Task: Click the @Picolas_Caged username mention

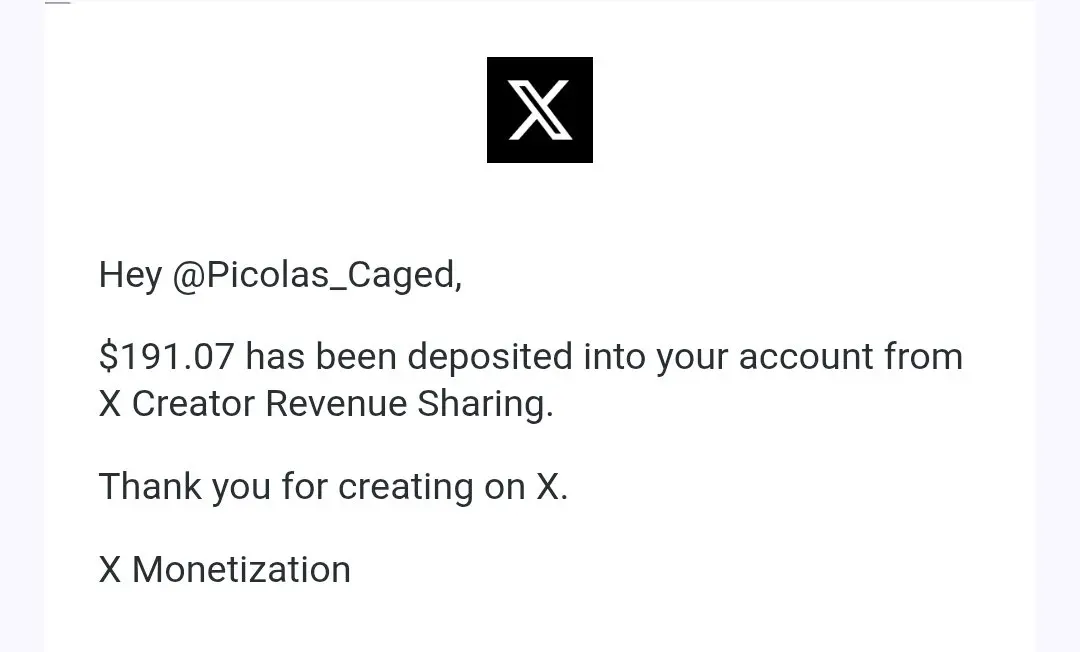Action: click(x=317, y=275)
